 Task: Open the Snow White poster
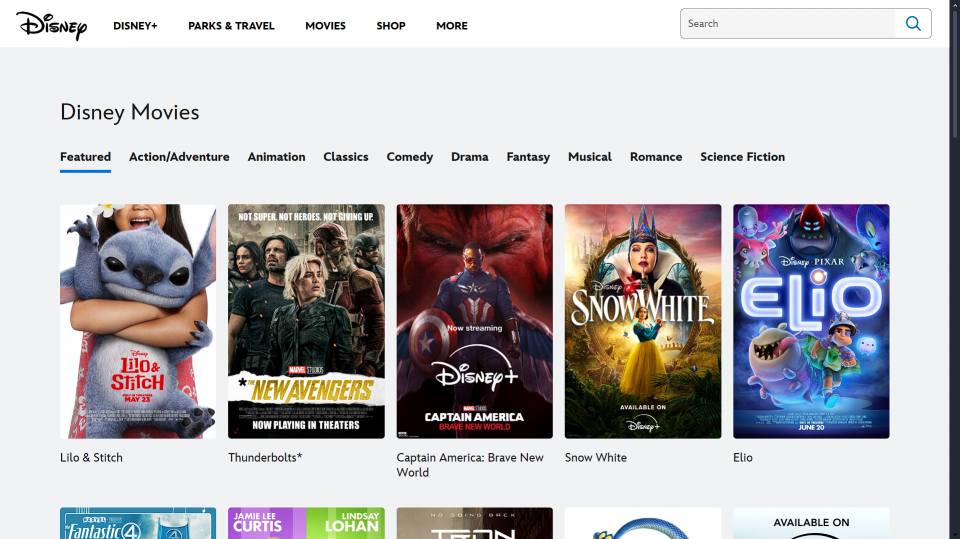[643, 321]
